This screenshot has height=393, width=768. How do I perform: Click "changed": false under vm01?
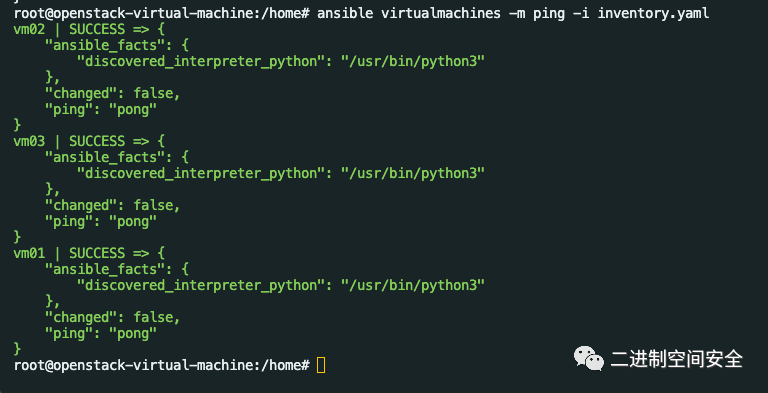pos(113,317)
